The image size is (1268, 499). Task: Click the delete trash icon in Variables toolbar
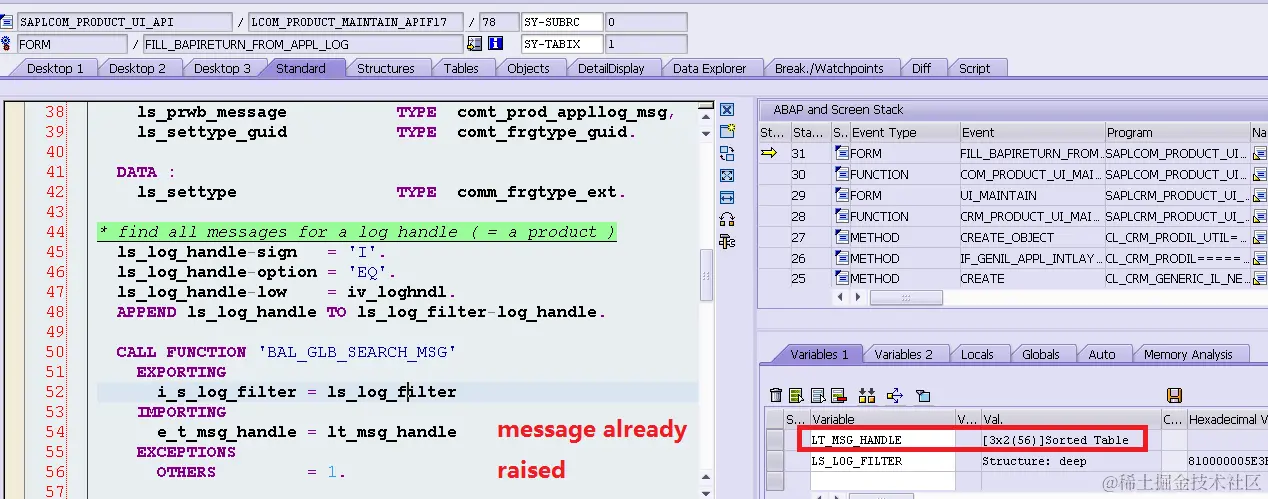pos(776,396)
